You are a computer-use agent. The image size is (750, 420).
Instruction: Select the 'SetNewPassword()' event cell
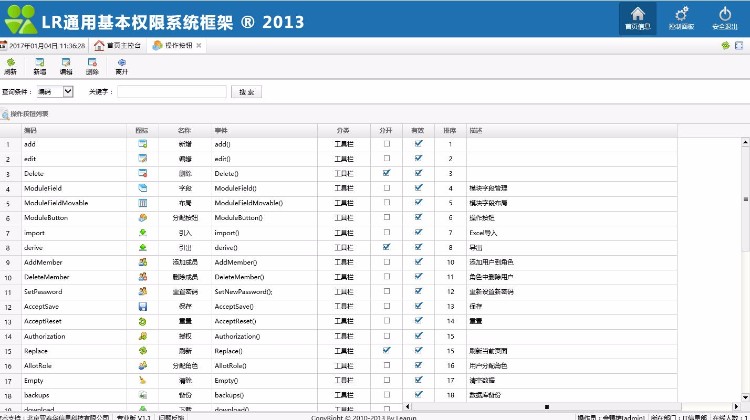[x=264, y=291]
